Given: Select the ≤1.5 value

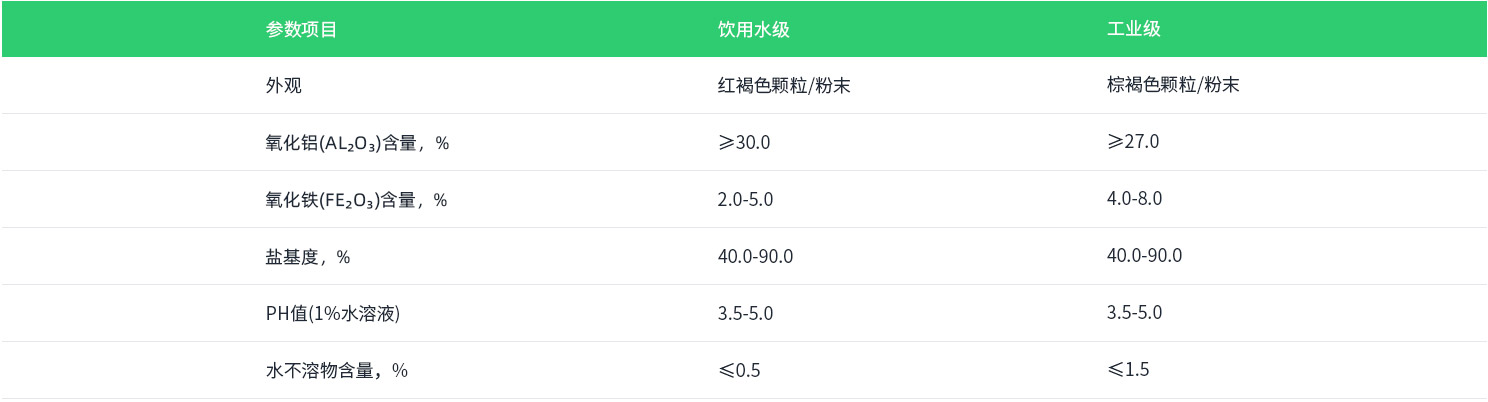Looking at the screenshot, I should click(1128, 370).
